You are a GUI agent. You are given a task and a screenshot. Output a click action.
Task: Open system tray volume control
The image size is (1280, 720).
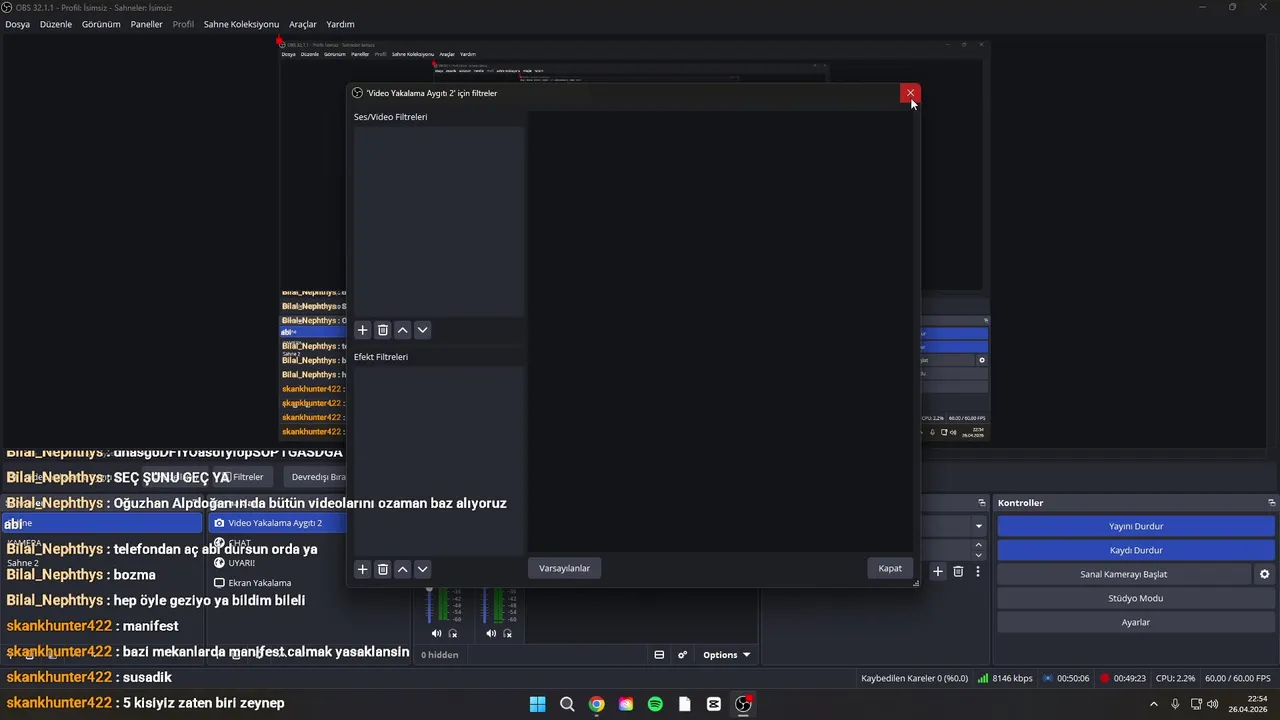click(x=1213, y=704)
